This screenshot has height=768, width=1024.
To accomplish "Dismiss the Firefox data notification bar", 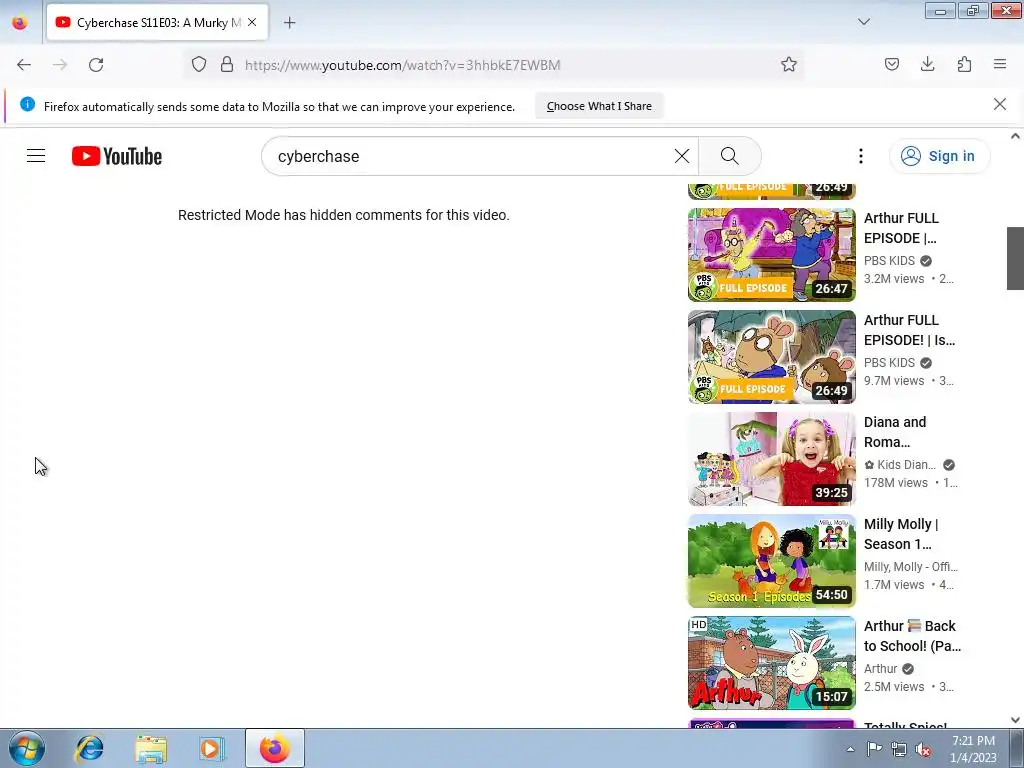I will [x=999, y=104].
